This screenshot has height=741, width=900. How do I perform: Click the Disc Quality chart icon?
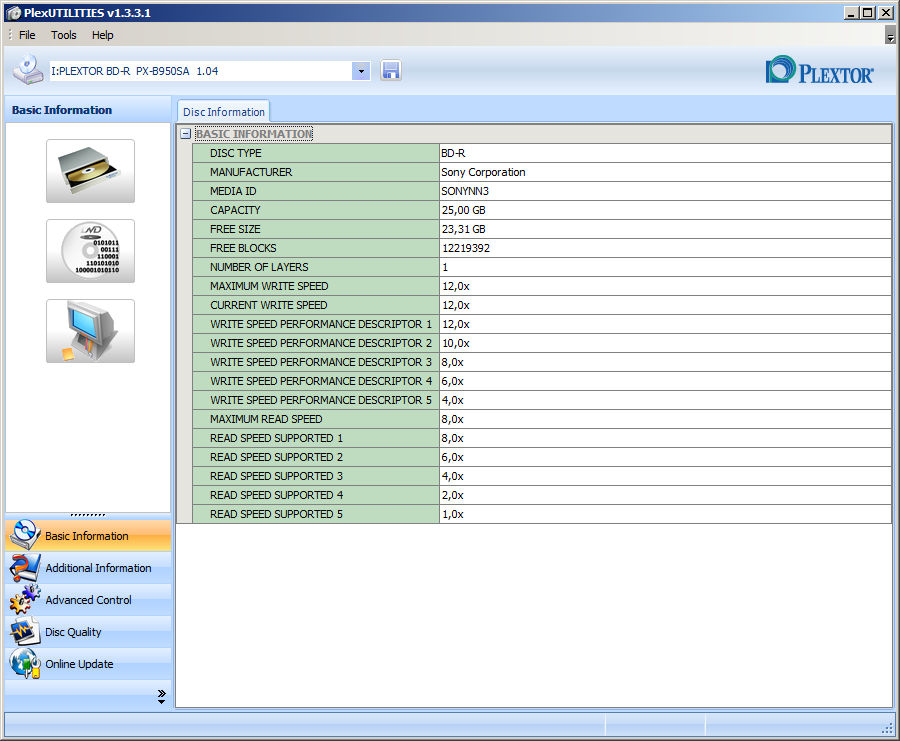click(x=25, y=631)
